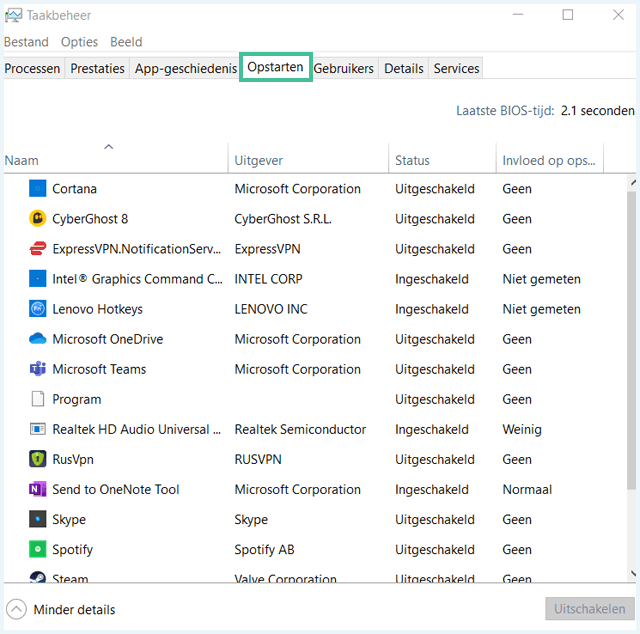Click the Normaal impact value
Image resolution: width=640 pixels, height=634 pixels.
(x=527, y=489)
